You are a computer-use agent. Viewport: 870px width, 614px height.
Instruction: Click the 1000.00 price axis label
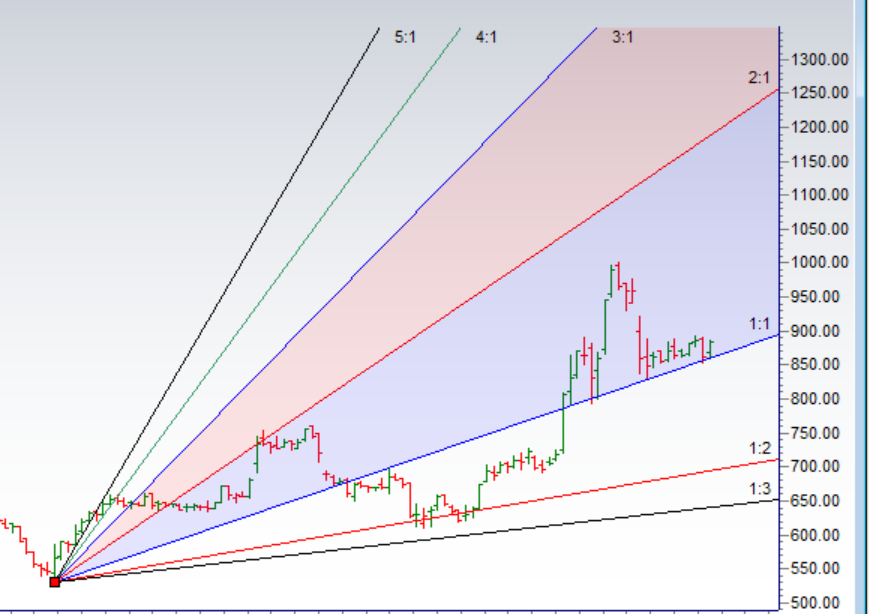point(820,263)
